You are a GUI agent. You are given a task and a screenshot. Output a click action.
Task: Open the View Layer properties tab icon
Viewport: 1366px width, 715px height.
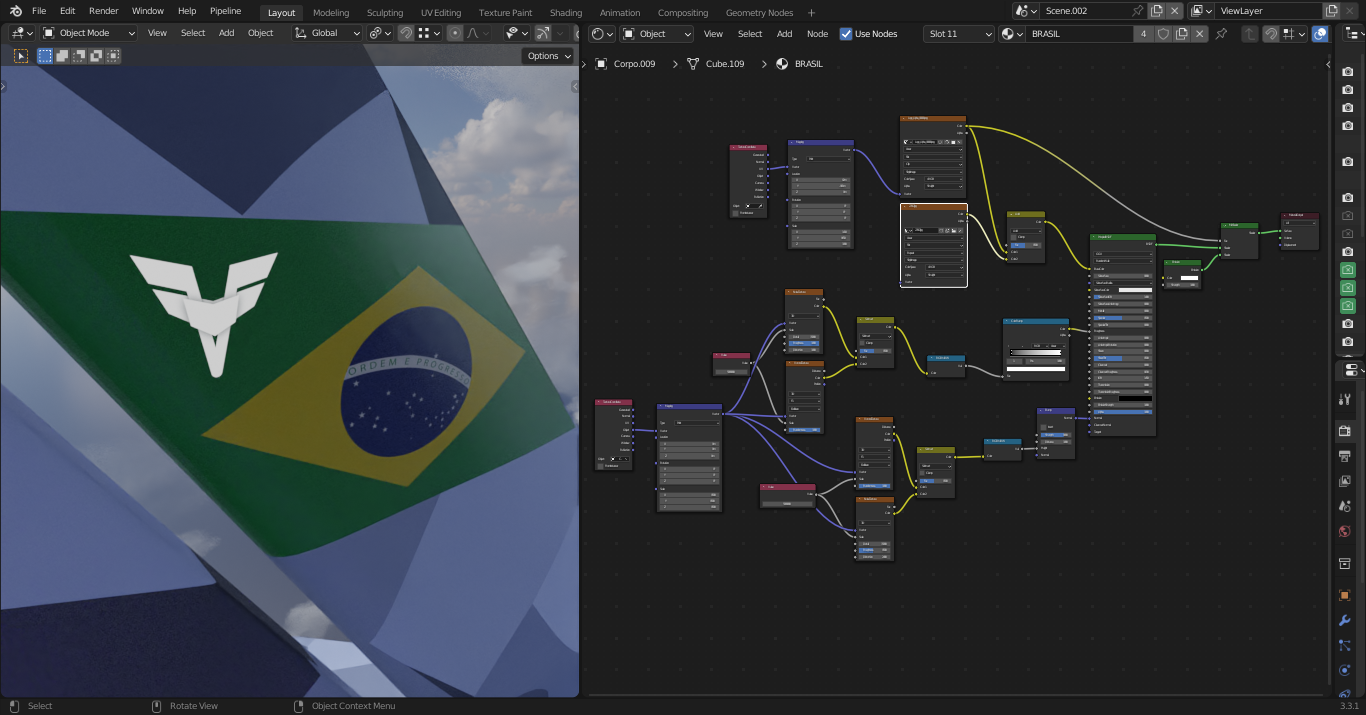[1345, 481]
